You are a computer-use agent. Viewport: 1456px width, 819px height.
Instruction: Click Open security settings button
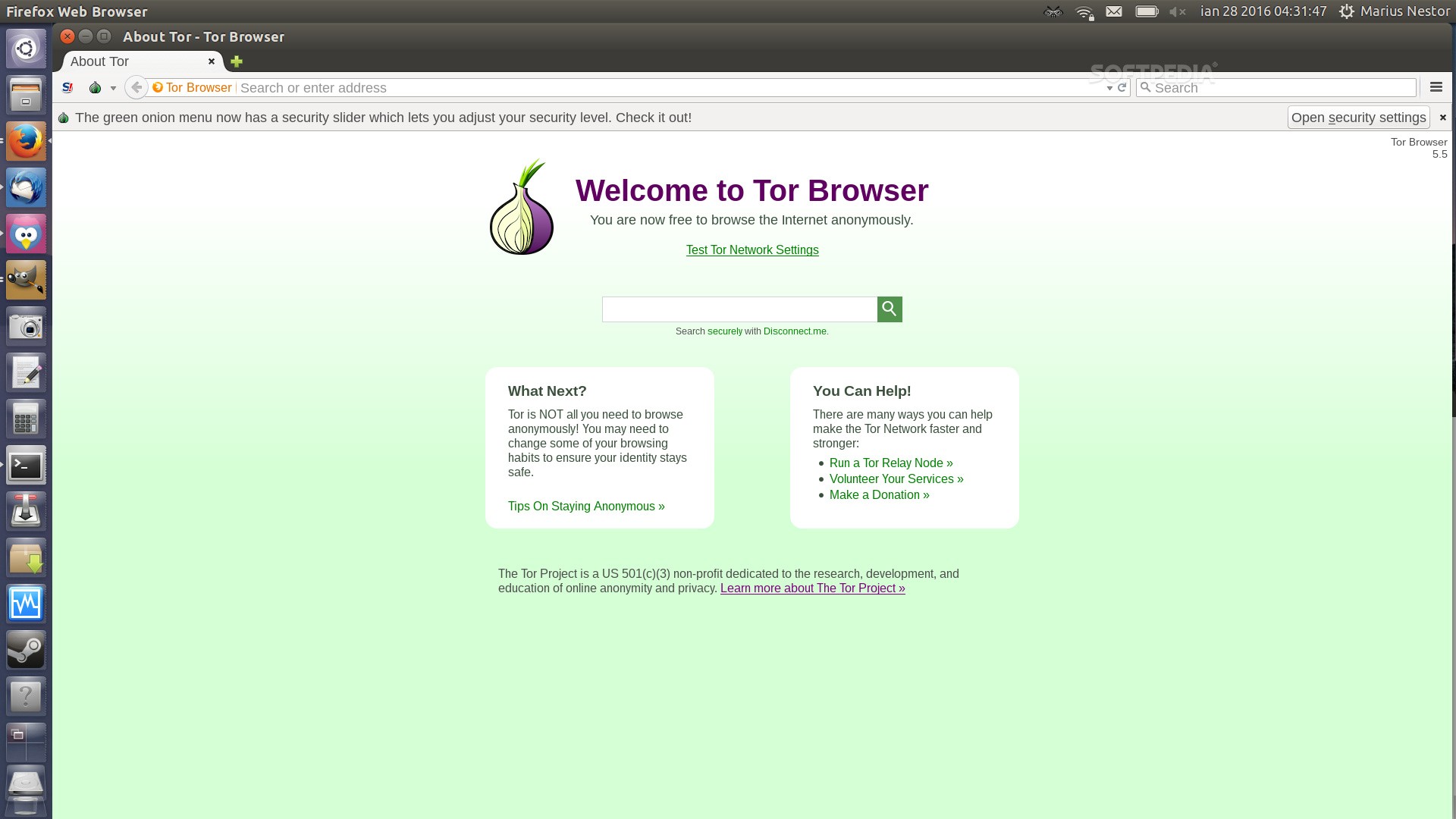pyautogui.click(x=1358, y=117)
